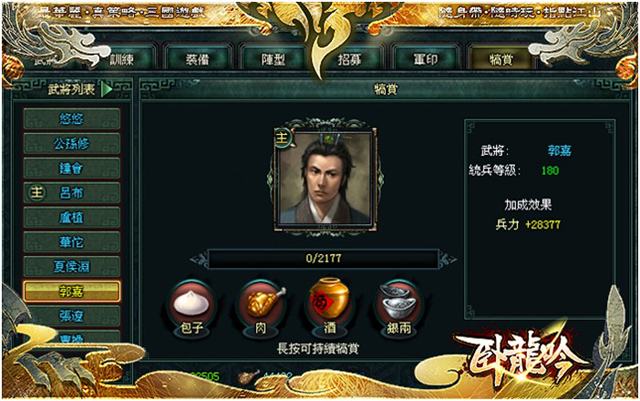Click the right arrow of progress bar
Image resolution: width=640 pixels, height=401 pixels.
click(x=447, y=258)
